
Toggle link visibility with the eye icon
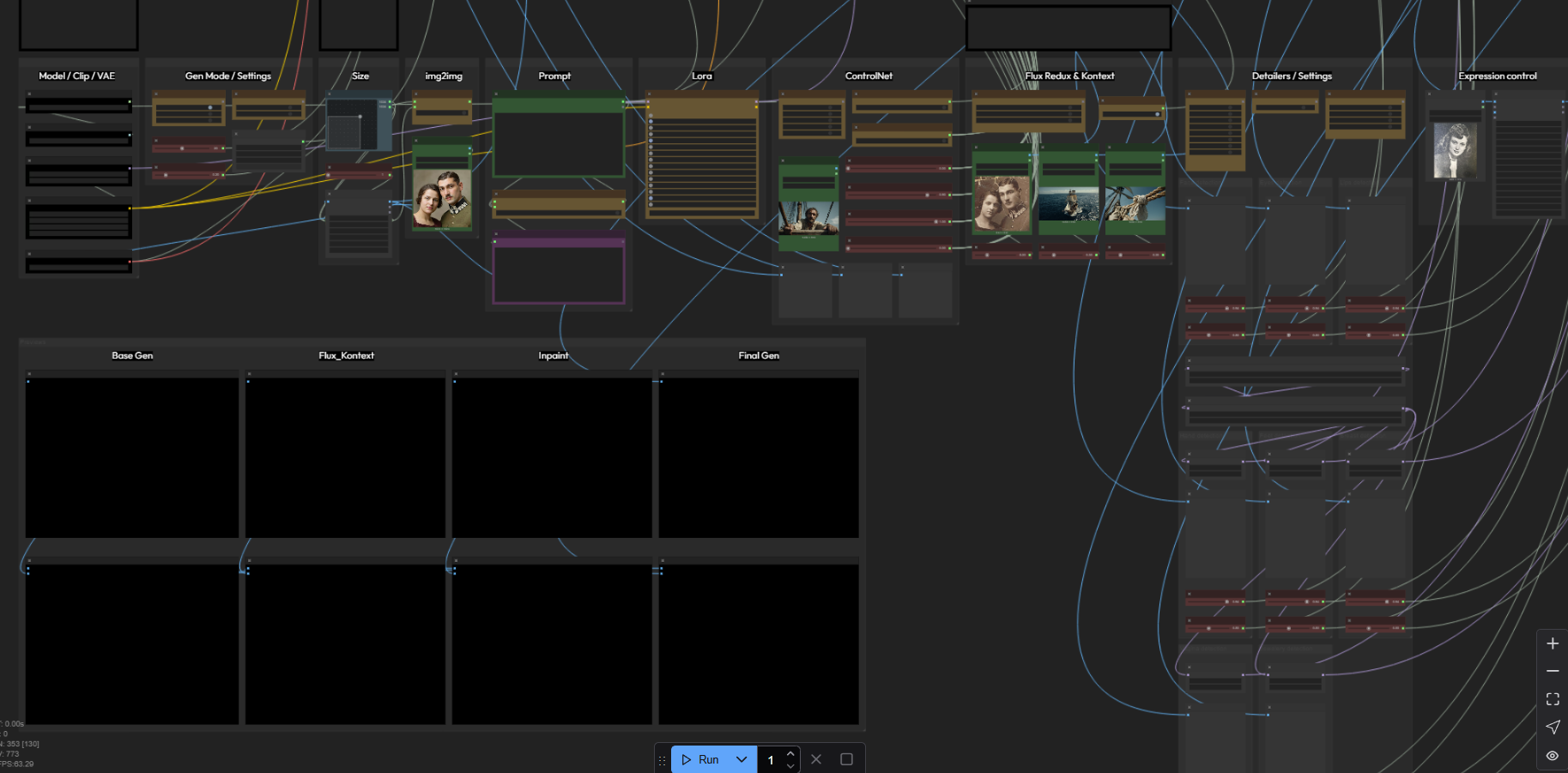coord(1553,756)
